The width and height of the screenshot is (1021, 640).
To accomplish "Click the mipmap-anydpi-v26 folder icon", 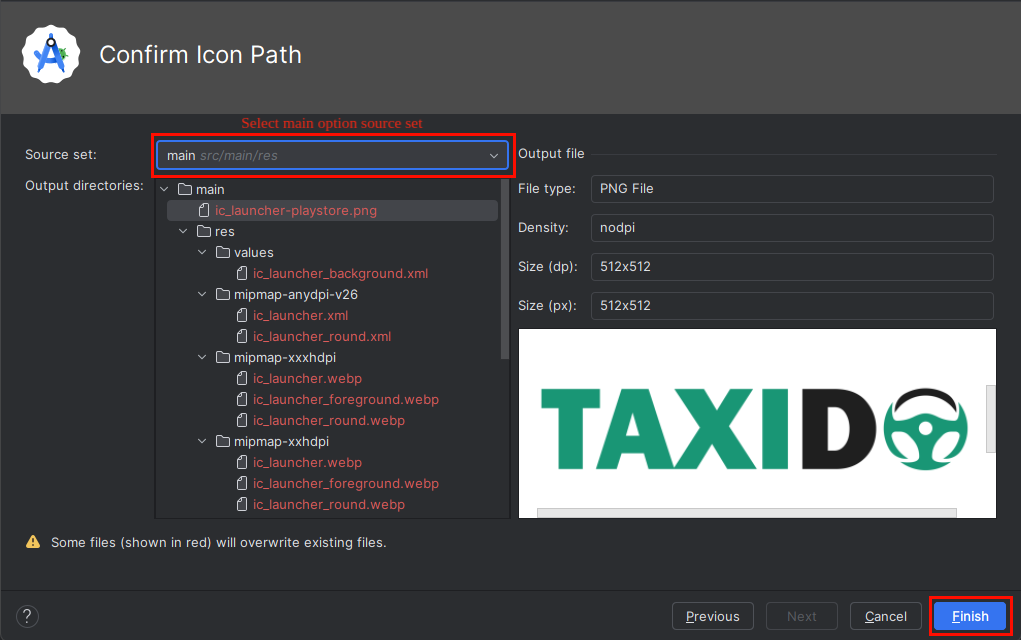I will pyautogui.click(x=223, y=295).
